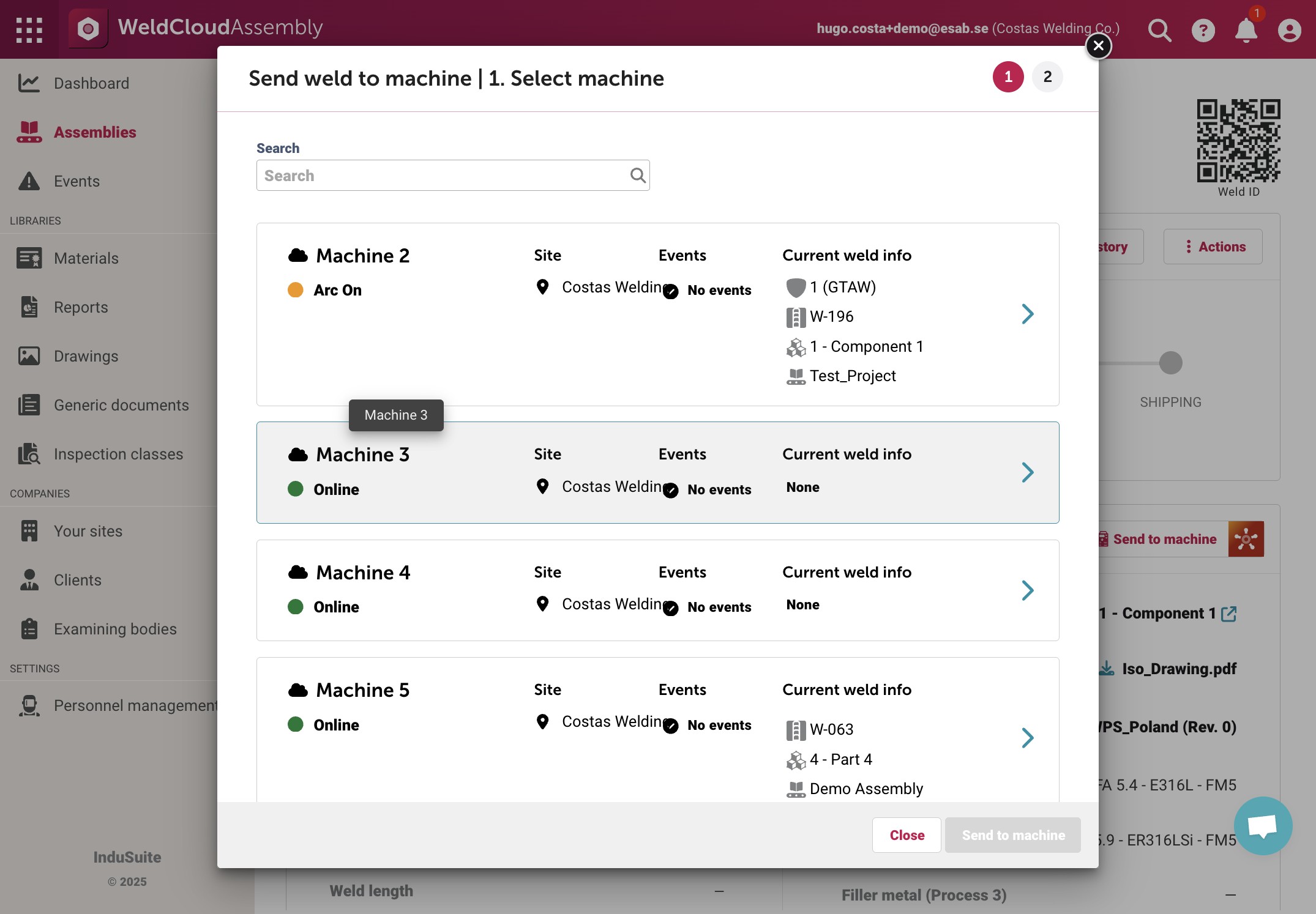Click the Events warning triangle icon
This screenshot has height=914, width=1316.
[29, 180]
